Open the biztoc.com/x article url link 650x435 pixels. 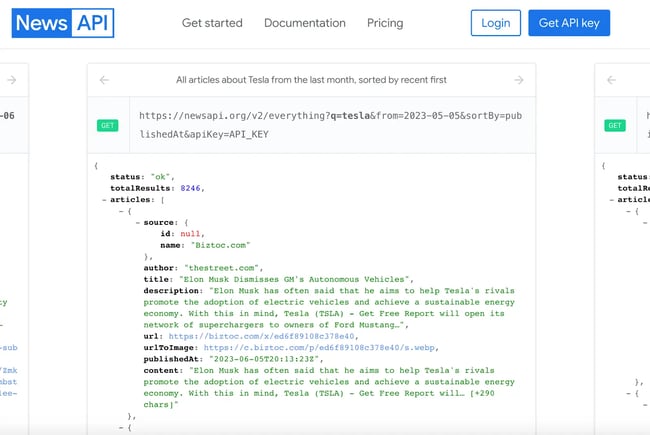(261, 336)
